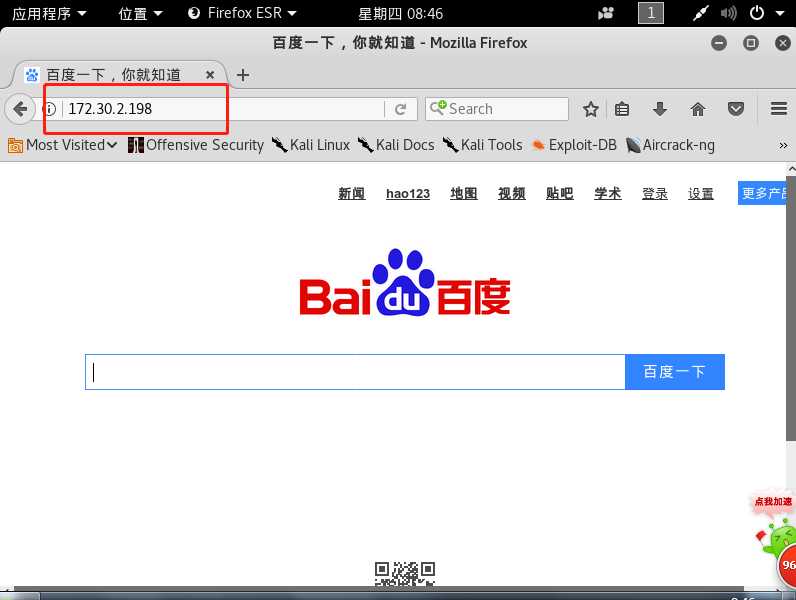Open the Kali Docs bookmark
The height and width of the screenshot is (600, 796).
point(396,145)
